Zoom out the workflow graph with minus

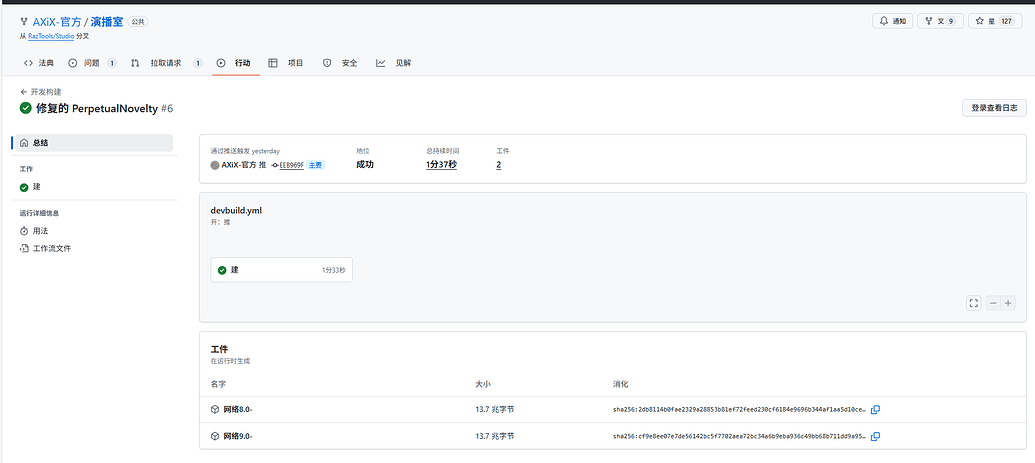pos(993,303)
